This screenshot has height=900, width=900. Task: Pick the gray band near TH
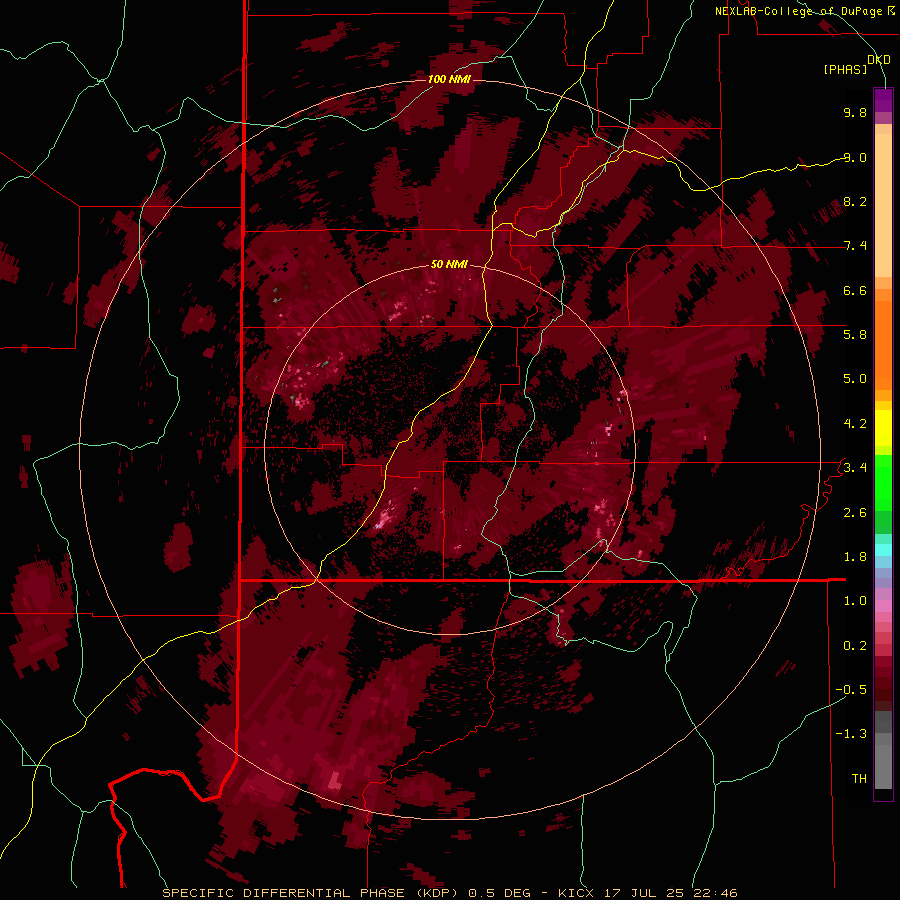[883, 766]
